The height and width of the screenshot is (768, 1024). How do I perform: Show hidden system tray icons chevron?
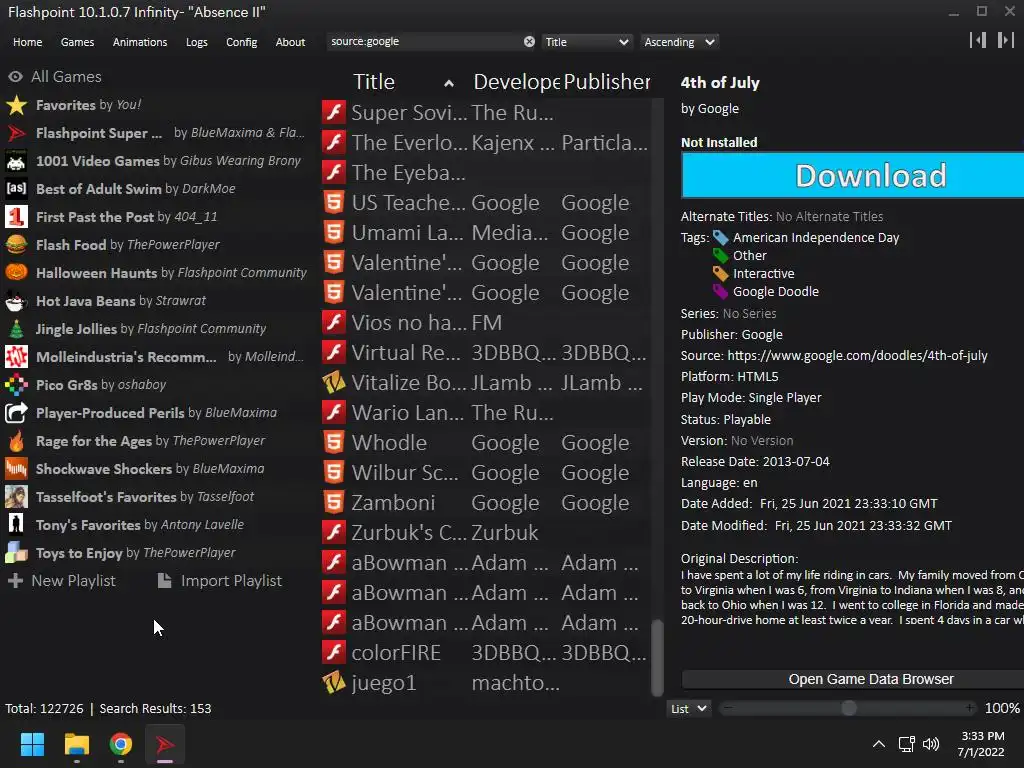click(879, 744)
